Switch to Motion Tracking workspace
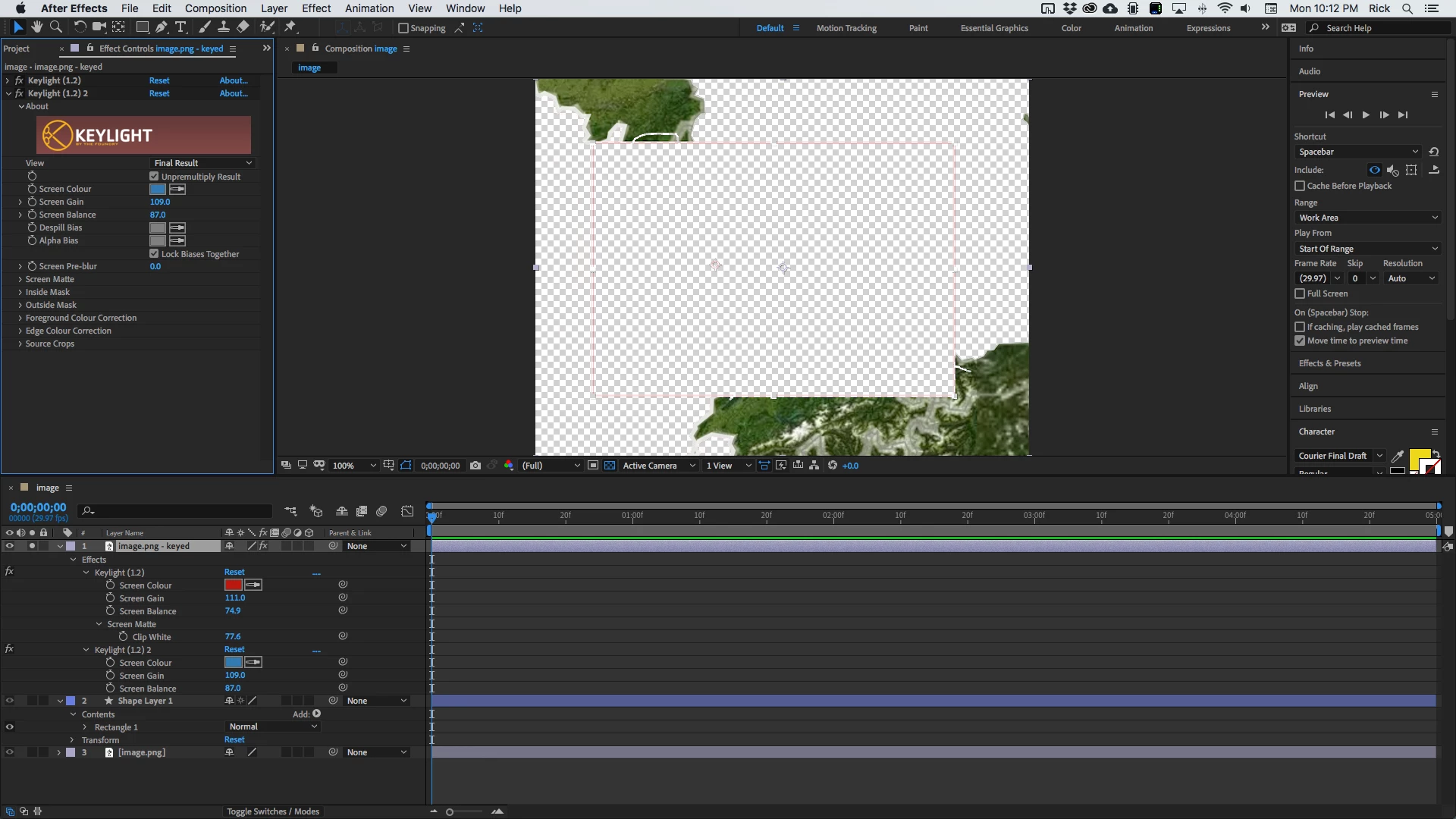1456x819 pixels. coord(846,28)
